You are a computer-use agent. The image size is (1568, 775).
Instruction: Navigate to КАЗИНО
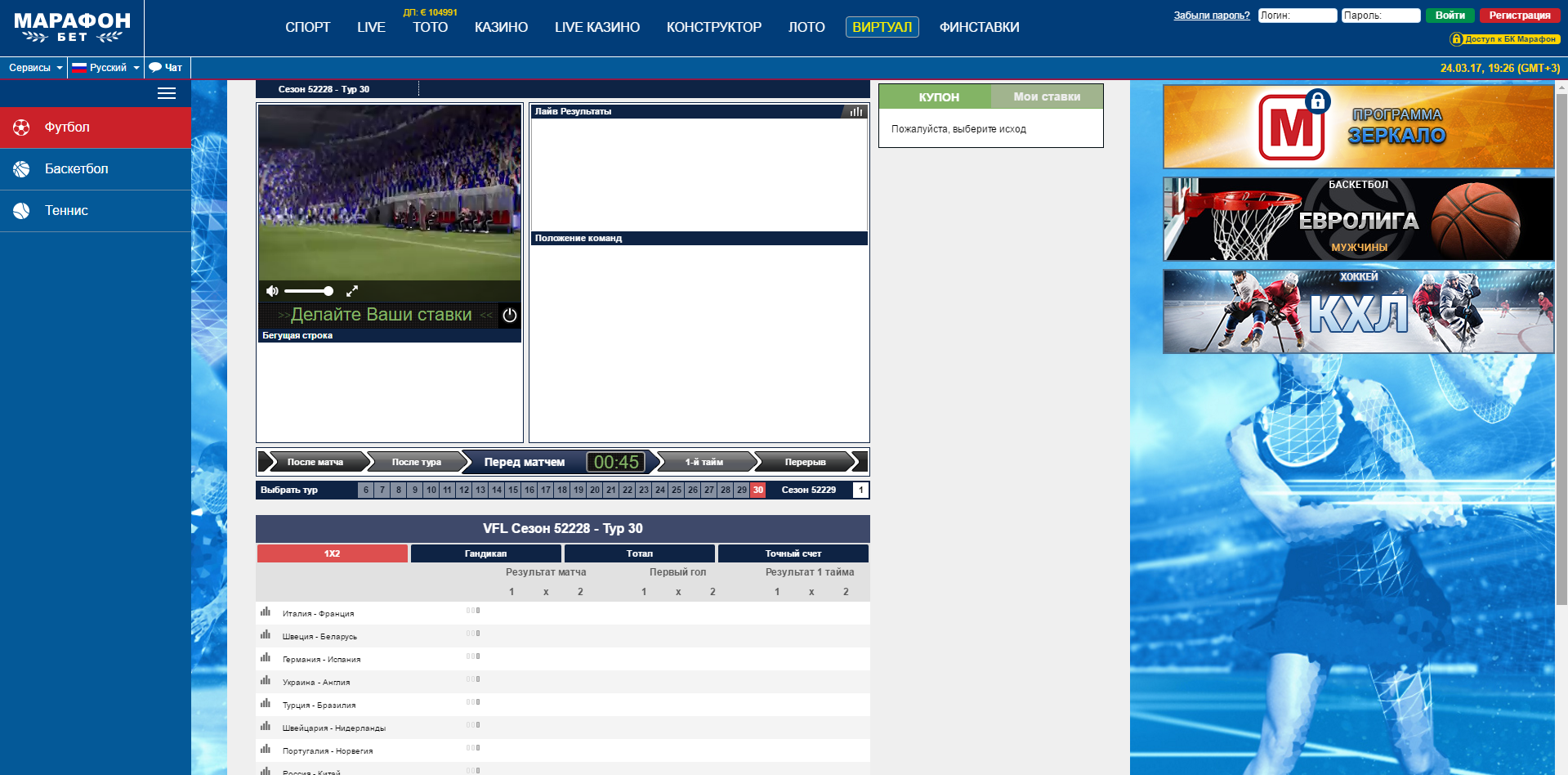[x=501, y=27]
